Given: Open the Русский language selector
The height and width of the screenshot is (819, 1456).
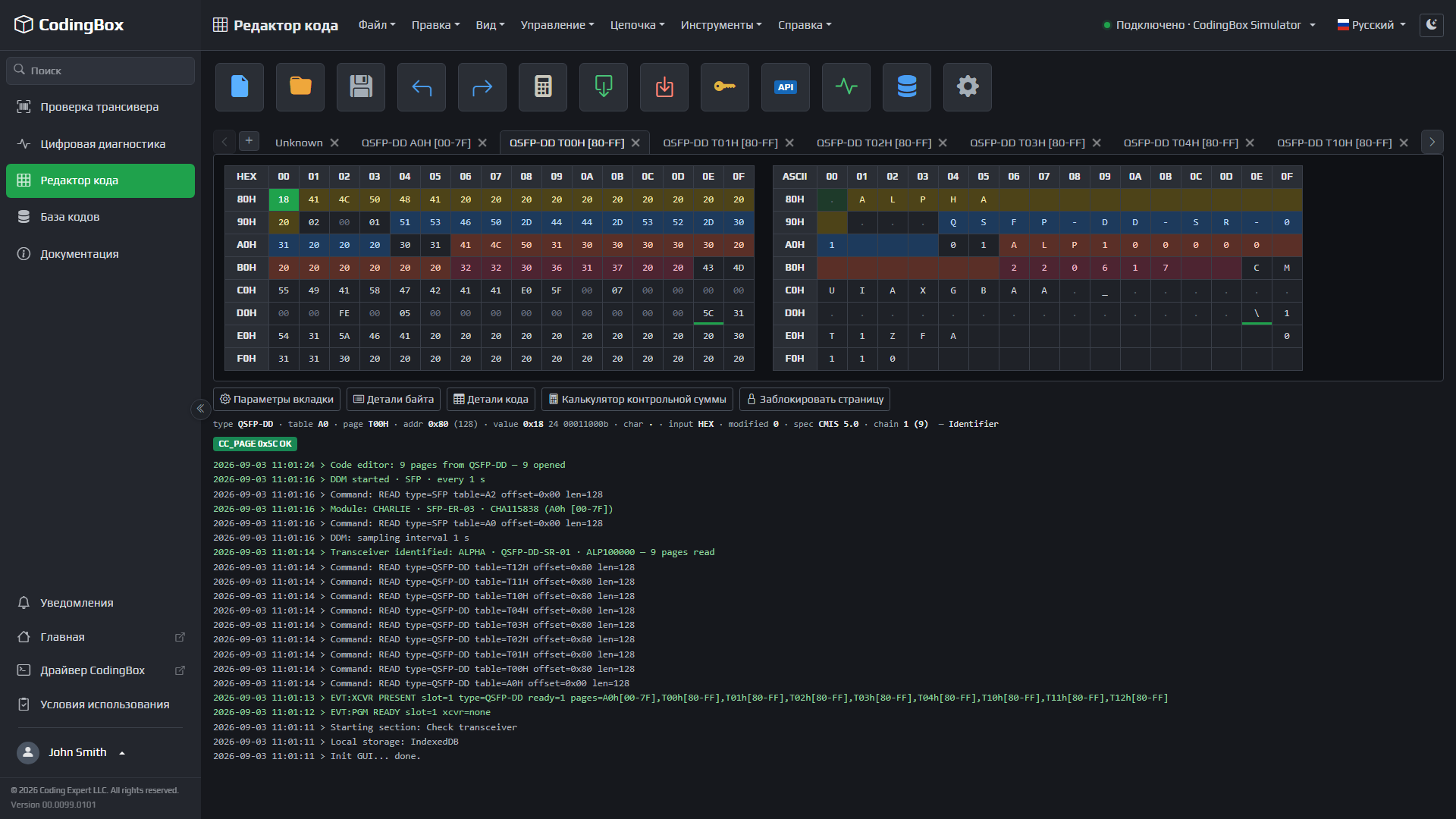Looking at the screenshot, I should click(1371, 25).
